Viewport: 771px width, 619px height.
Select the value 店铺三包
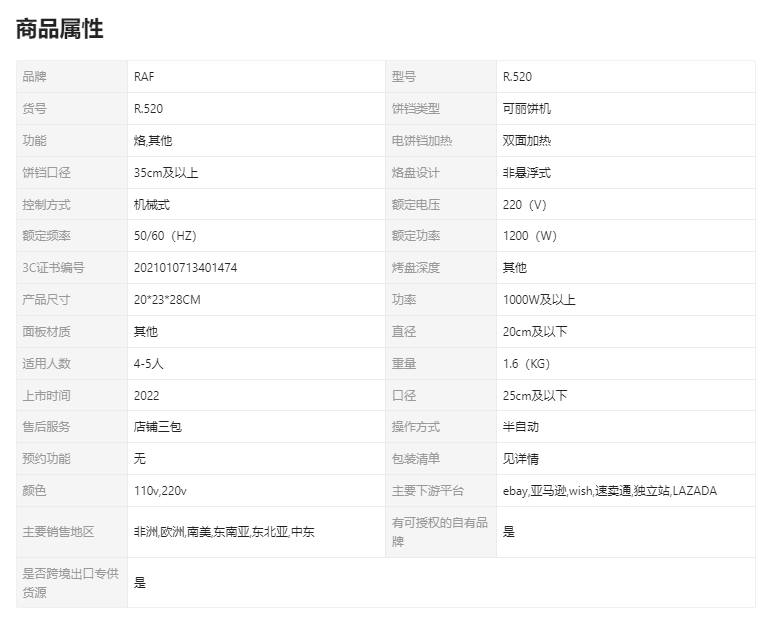[158, 426]
